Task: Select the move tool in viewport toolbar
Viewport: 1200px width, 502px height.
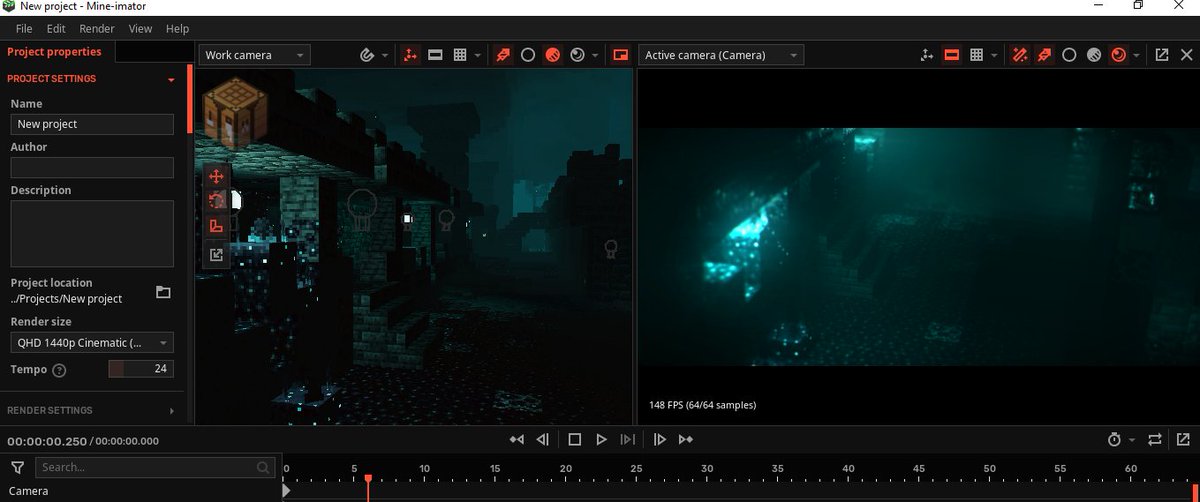Action: pos(216,176)
